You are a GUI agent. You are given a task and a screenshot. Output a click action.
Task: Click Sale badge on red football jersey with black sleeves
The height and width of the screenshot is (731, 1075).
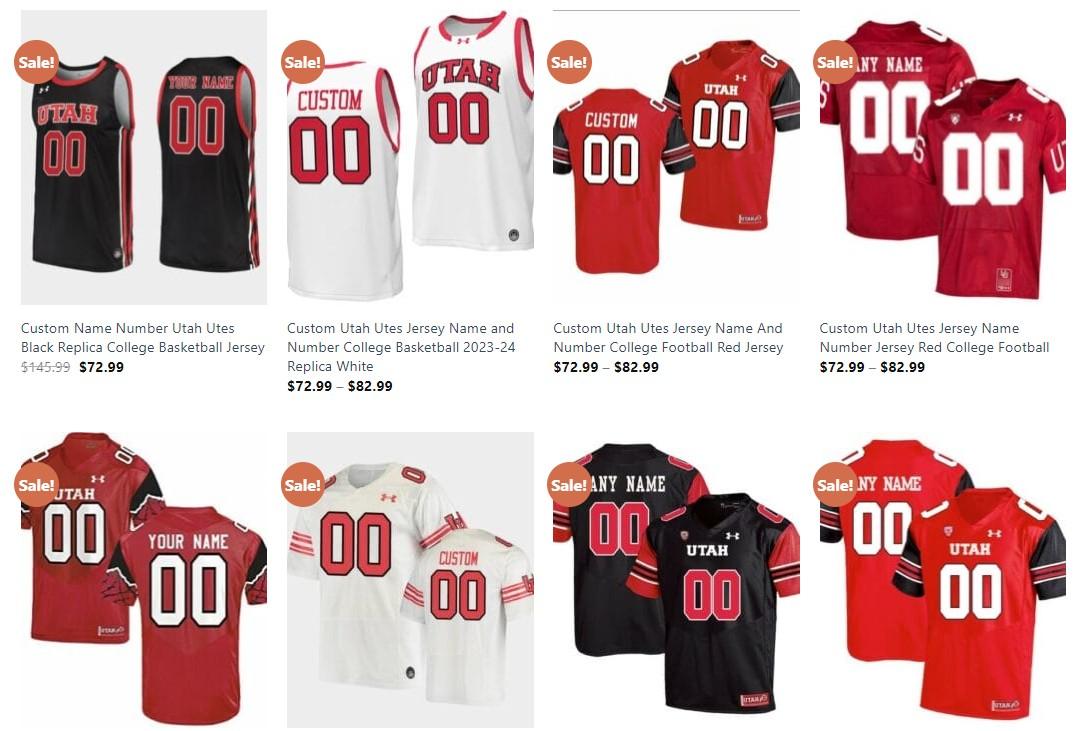569,62
